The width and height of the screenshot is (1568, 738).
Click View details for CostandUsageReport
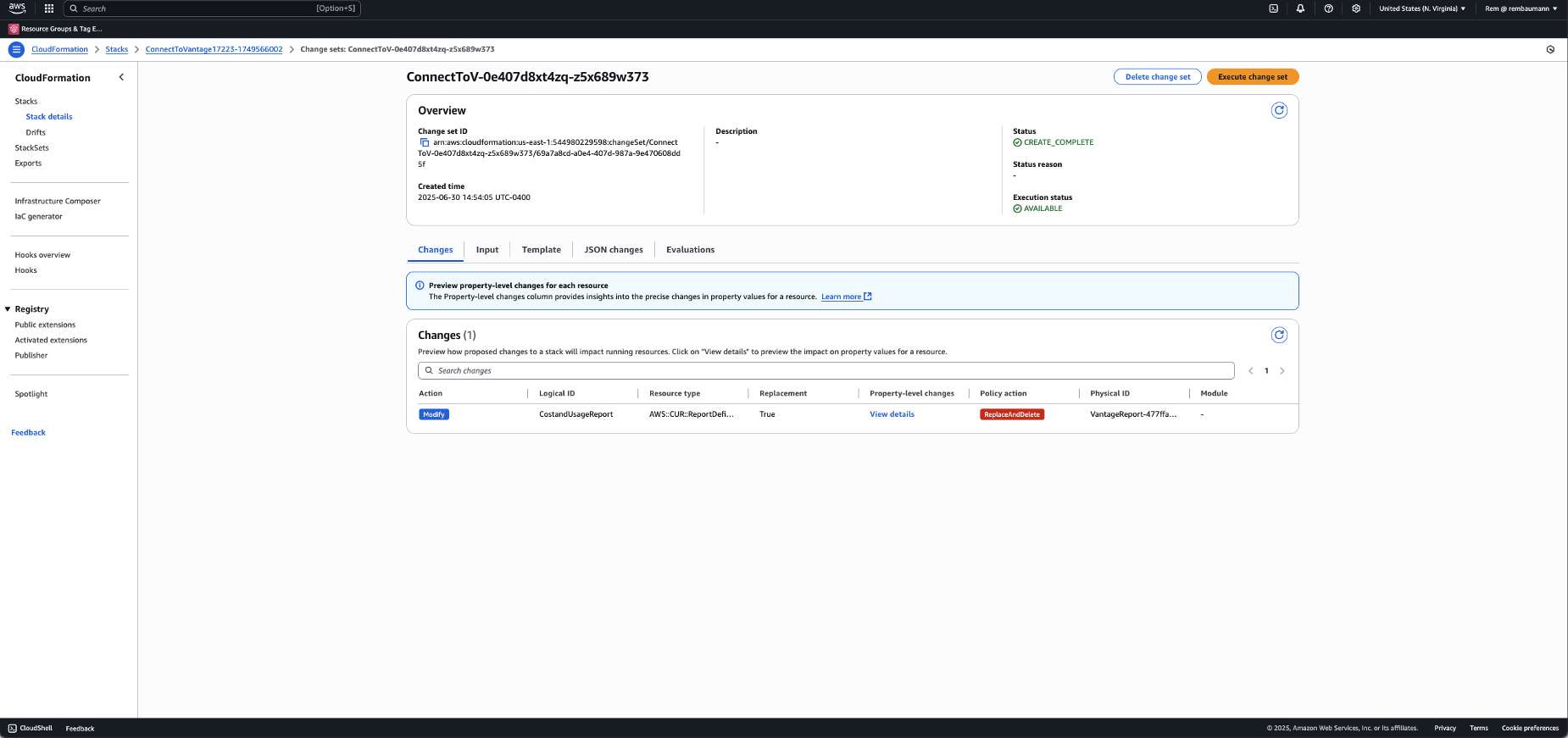892,414
